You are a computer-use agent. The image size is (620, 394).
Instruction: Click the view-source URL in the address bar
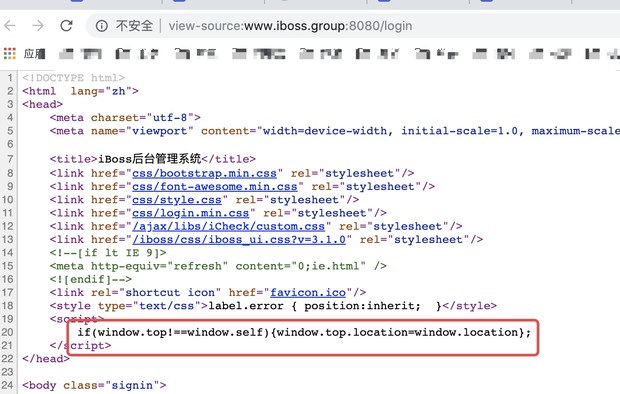coord(290,26)
